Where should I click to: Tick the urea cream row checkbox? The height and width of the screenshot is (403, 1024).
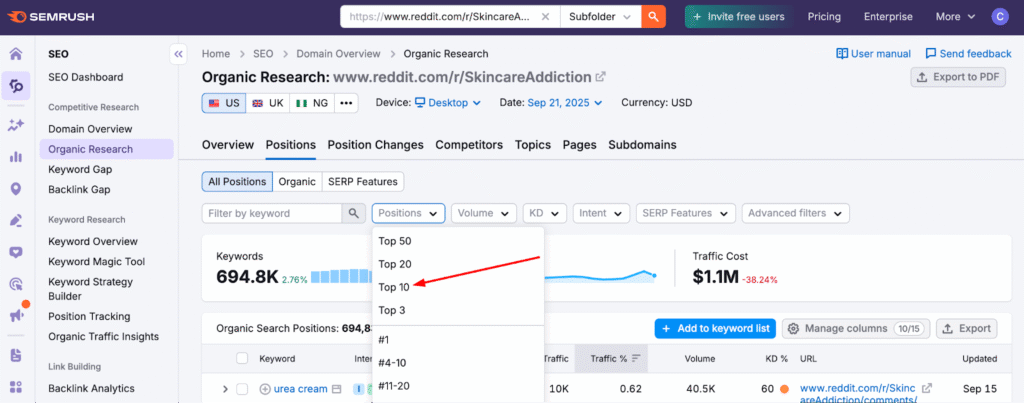coord(242,389)
